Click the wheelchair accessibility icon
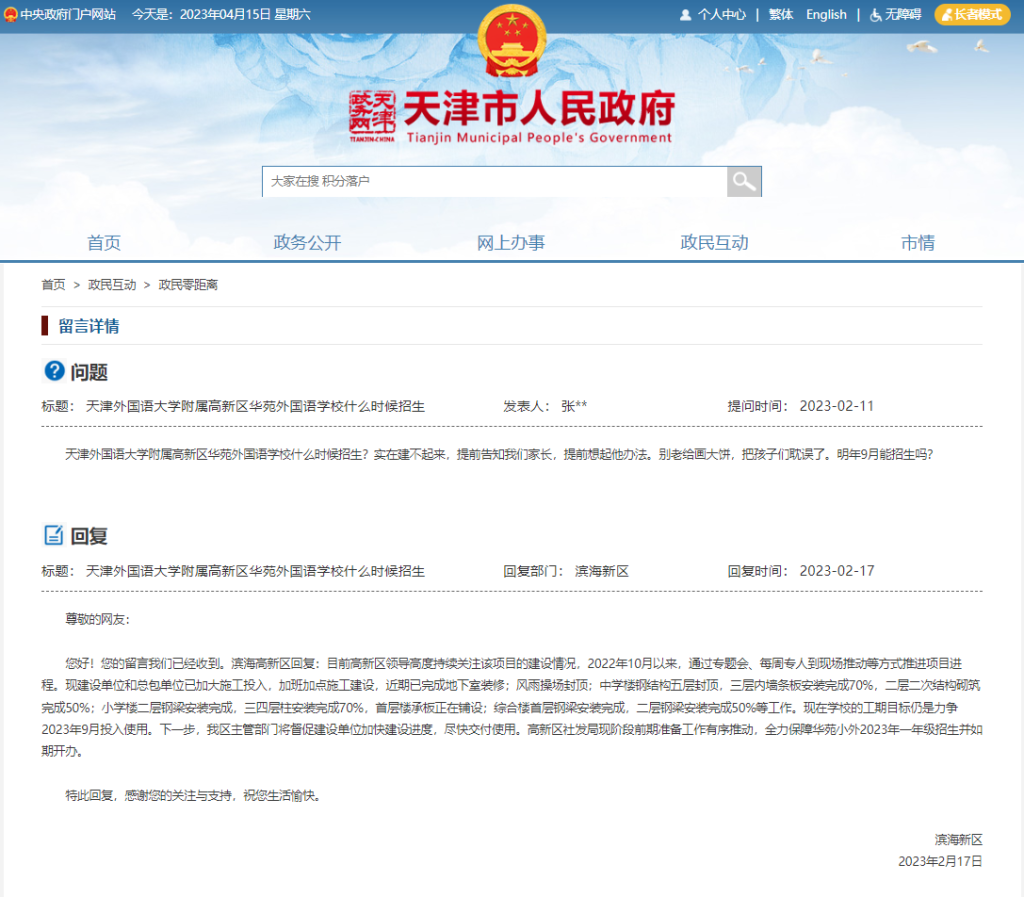The height and width of the screenshot is (897, 1024). click(x=876, y=15)
